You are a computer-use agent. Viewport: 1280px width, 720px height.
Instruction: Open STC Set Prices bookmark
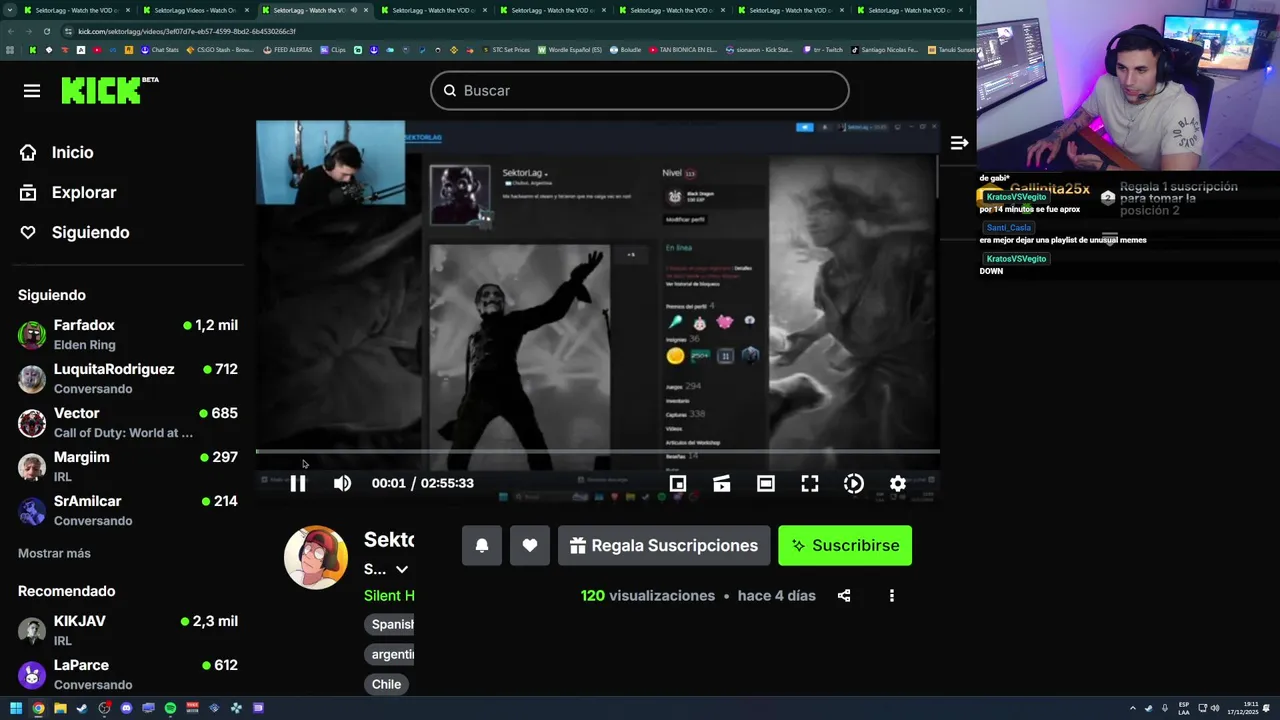[506, 50]
